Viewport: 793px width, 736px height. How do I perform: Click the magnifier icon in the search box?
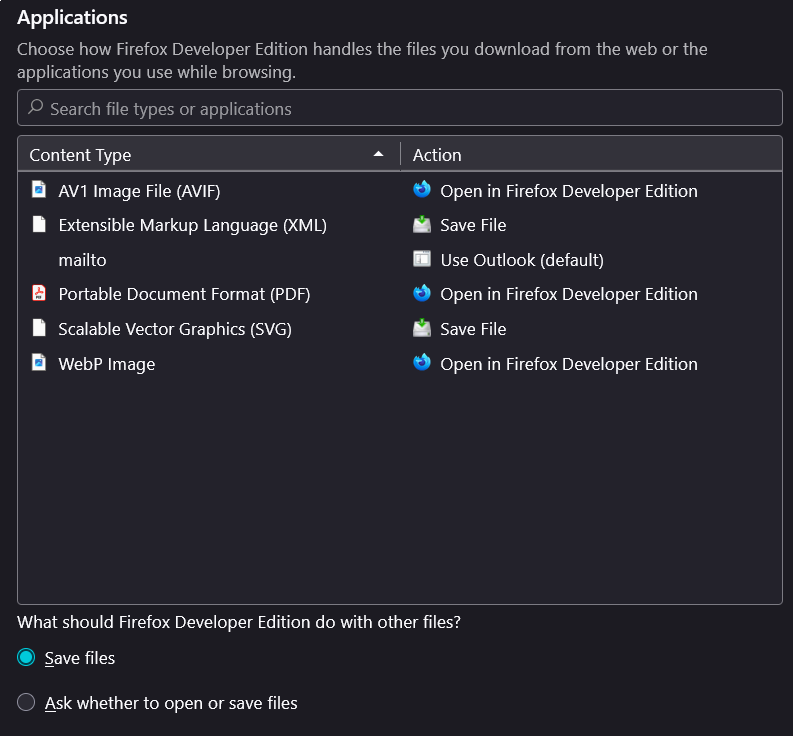pyautogui.click(x=35, y=107)
